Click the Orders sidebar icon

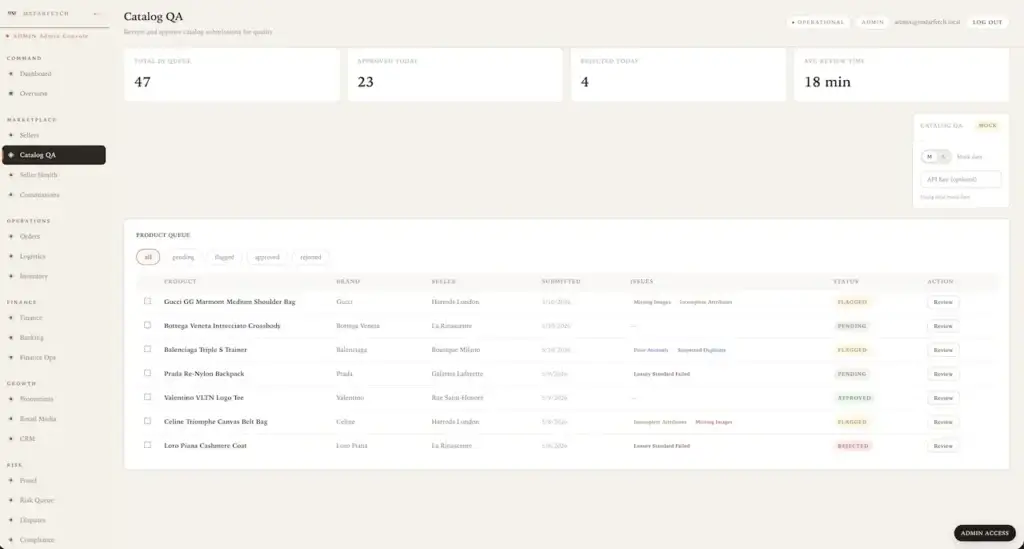pyautogui.click(x=11, y=236)
